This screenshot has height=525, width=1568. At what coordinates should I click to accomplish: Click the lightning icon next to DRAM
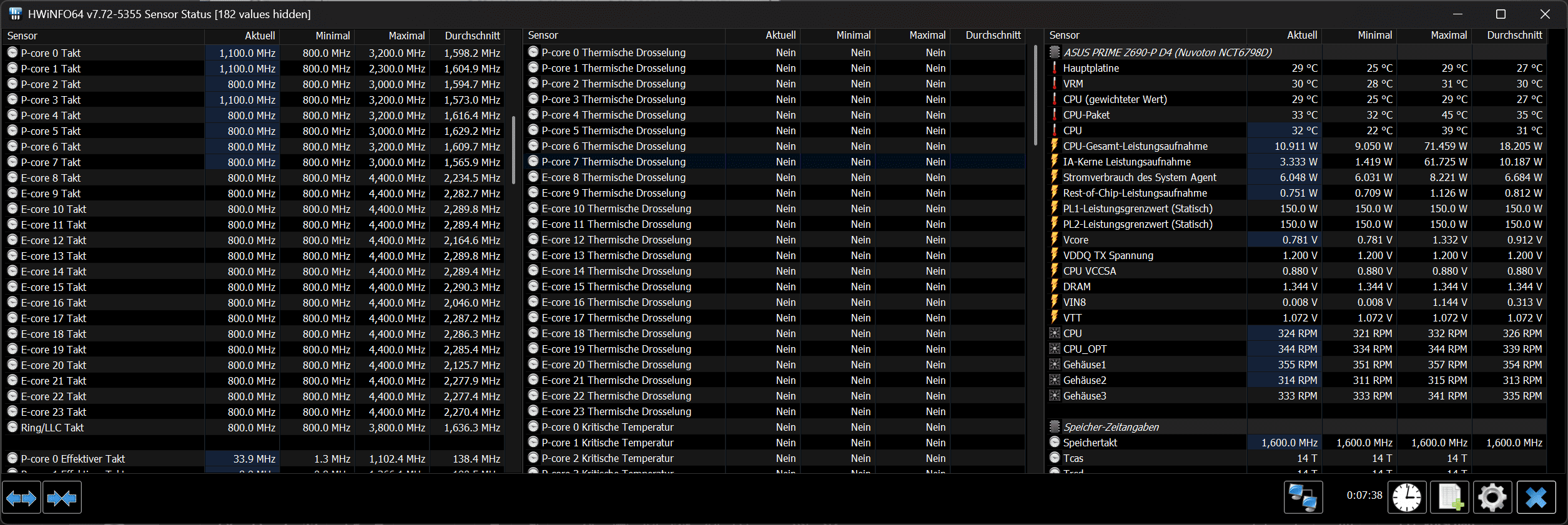[x=1055, y=287]
